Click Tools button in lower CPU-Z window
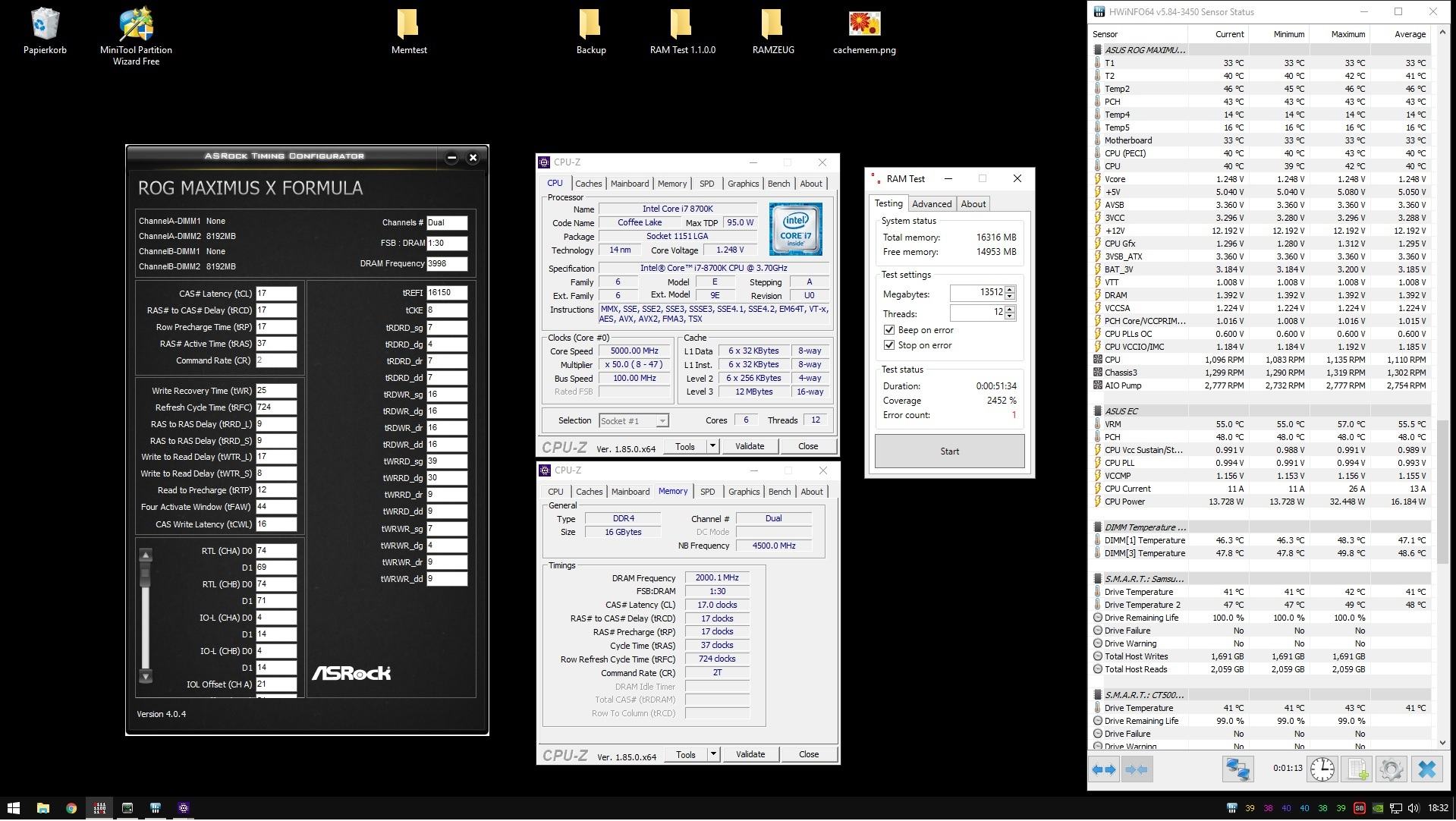Viewport: 1456px width, 821px height. coord(686,754)
